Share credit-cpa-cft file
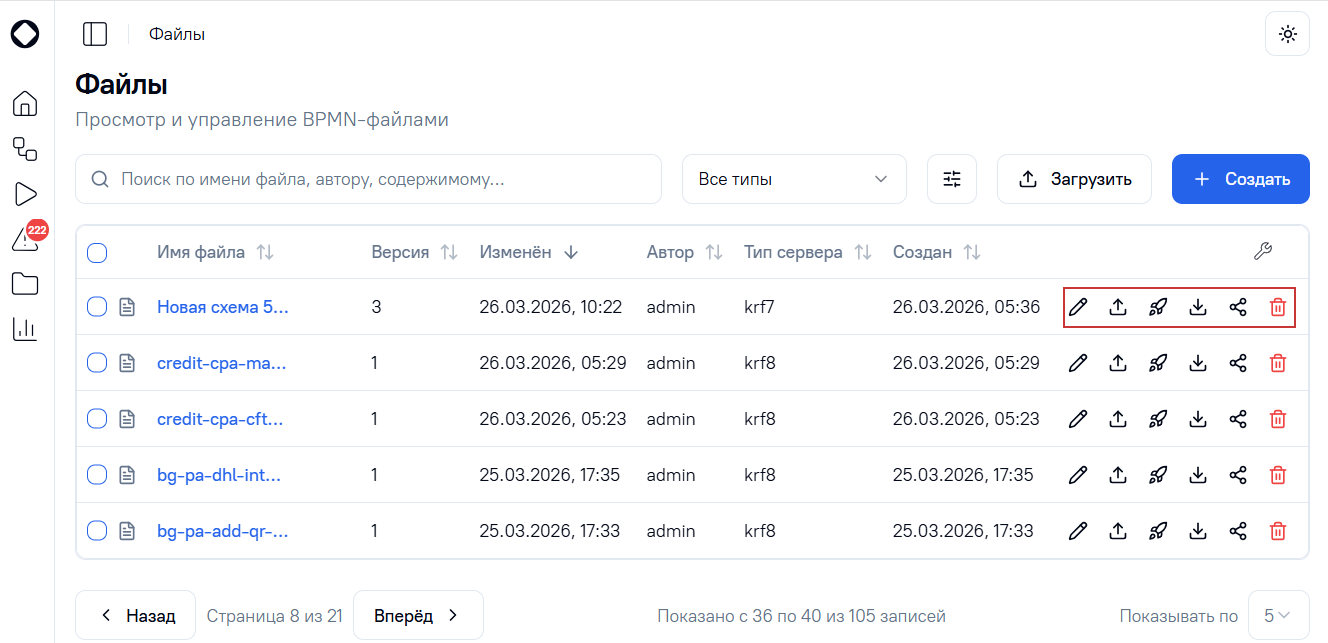1328x643 pixels. (x=1238, y=419)
